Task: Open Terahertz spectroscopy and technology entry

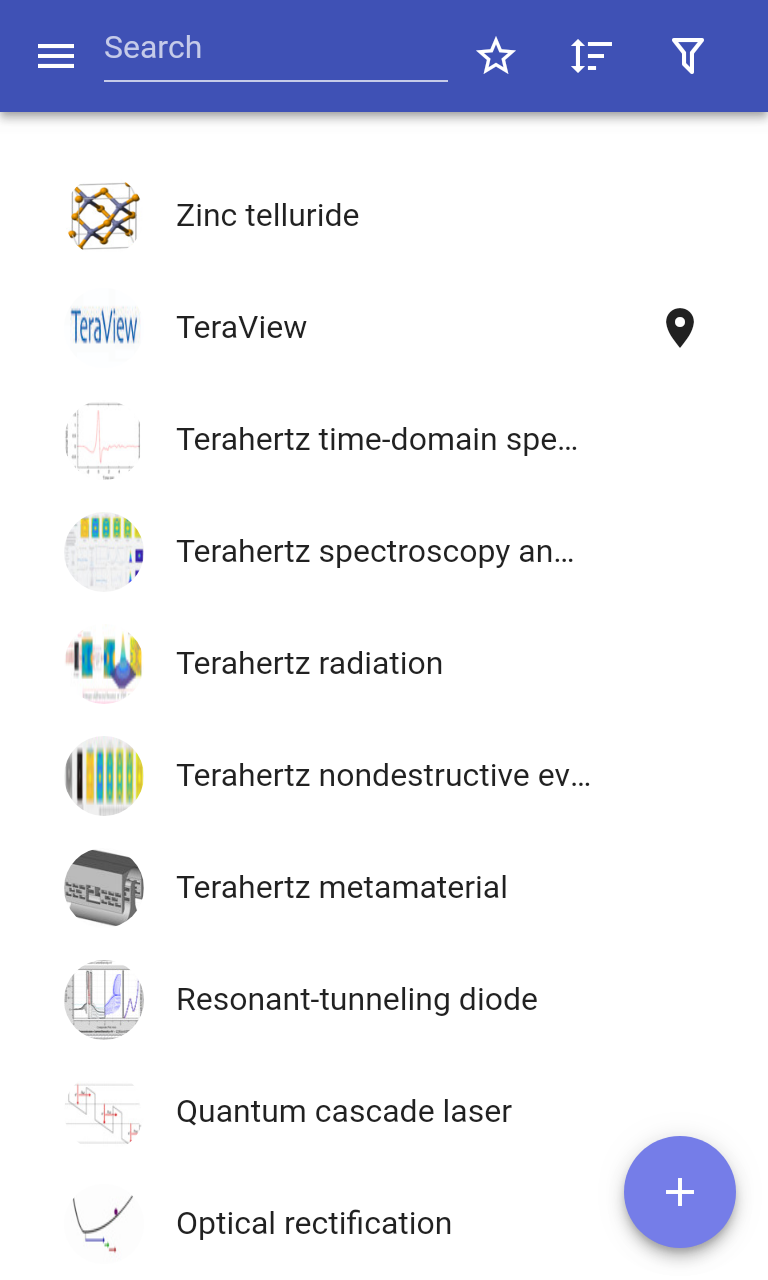Action: (x=384, y=552)
